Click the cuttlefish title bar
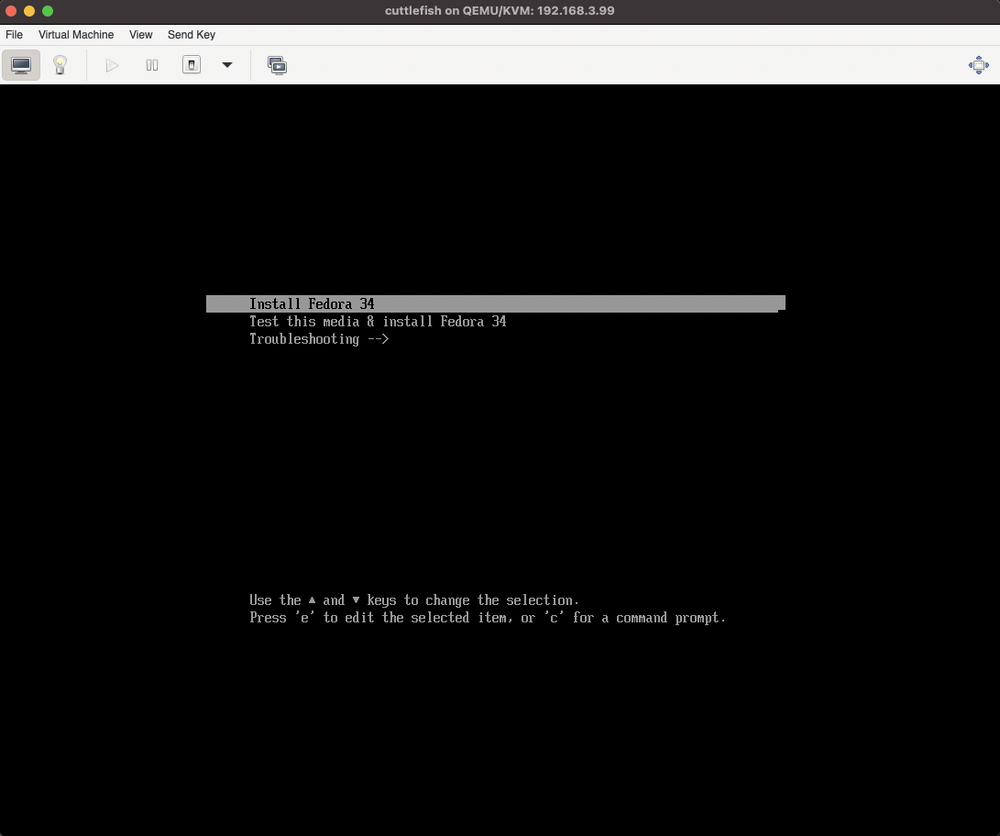Viewport: 1000px width, 836px height. pos(500,11)
